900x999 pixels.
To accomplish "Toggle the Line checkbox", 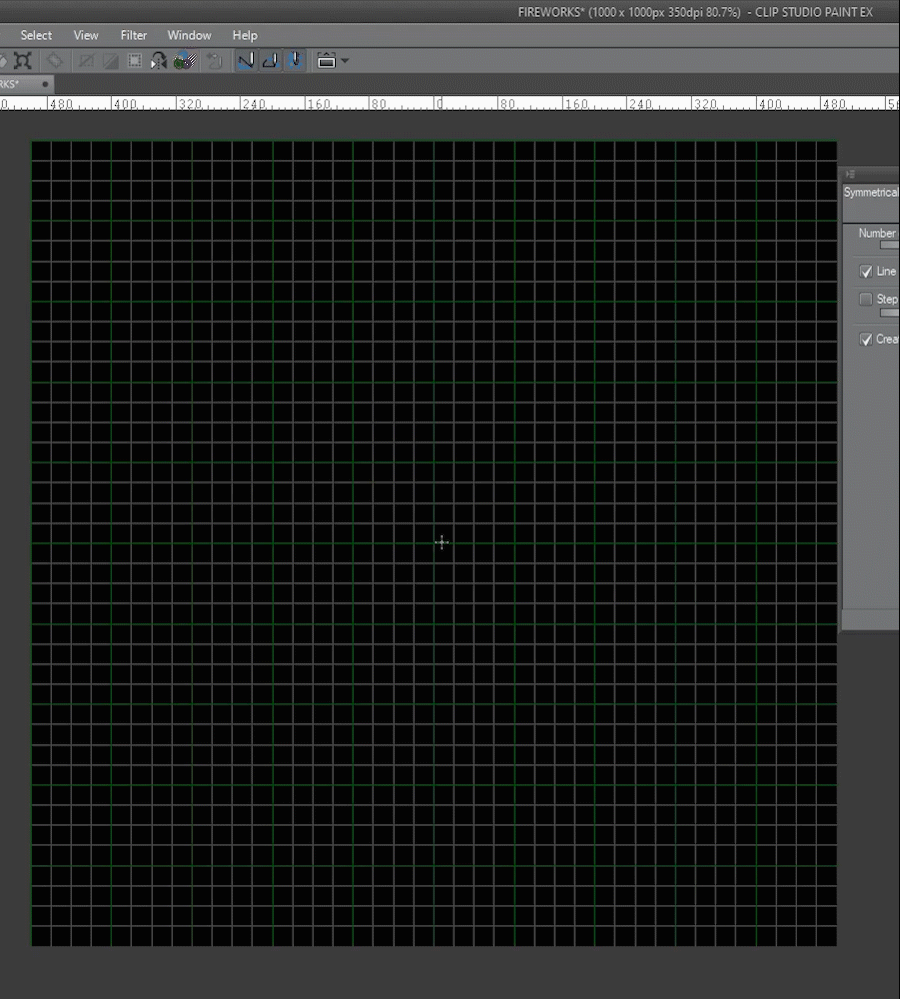I will coord(866,271).
